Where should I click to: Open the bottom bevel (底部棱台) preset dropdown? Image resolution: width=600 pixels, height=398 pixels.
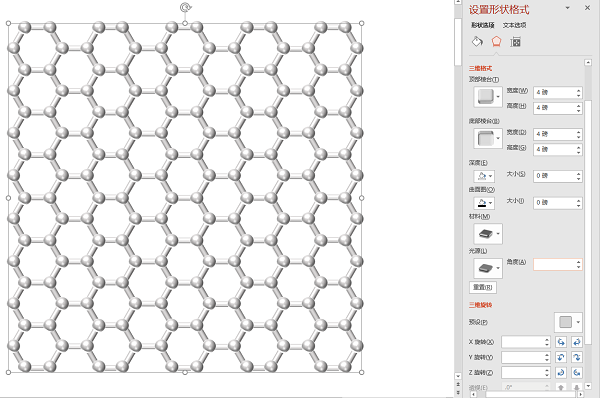click(488, 138)
